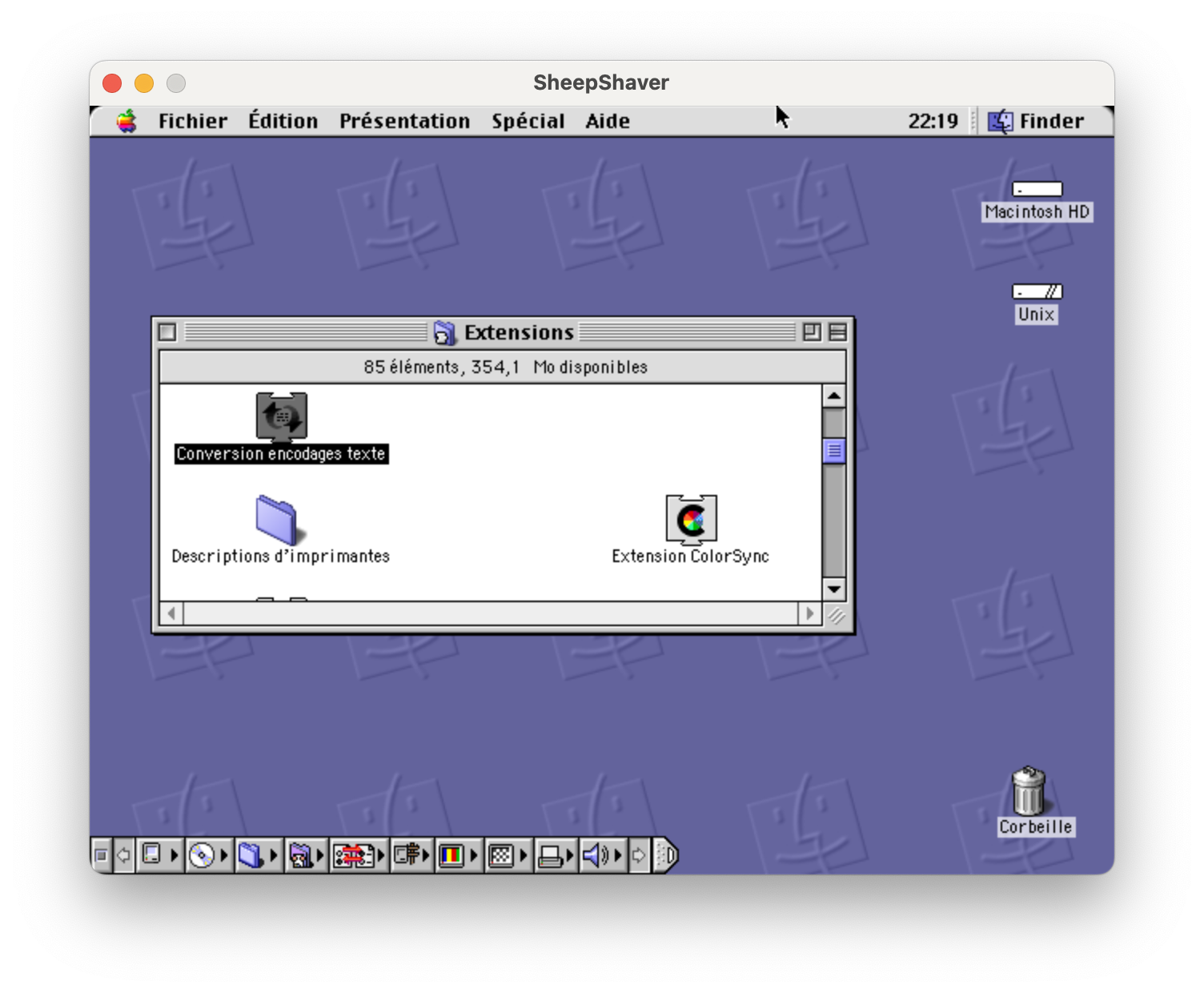
Task: Click the Extensions window right scroll arrow
Action: click(x=809, y=613)
